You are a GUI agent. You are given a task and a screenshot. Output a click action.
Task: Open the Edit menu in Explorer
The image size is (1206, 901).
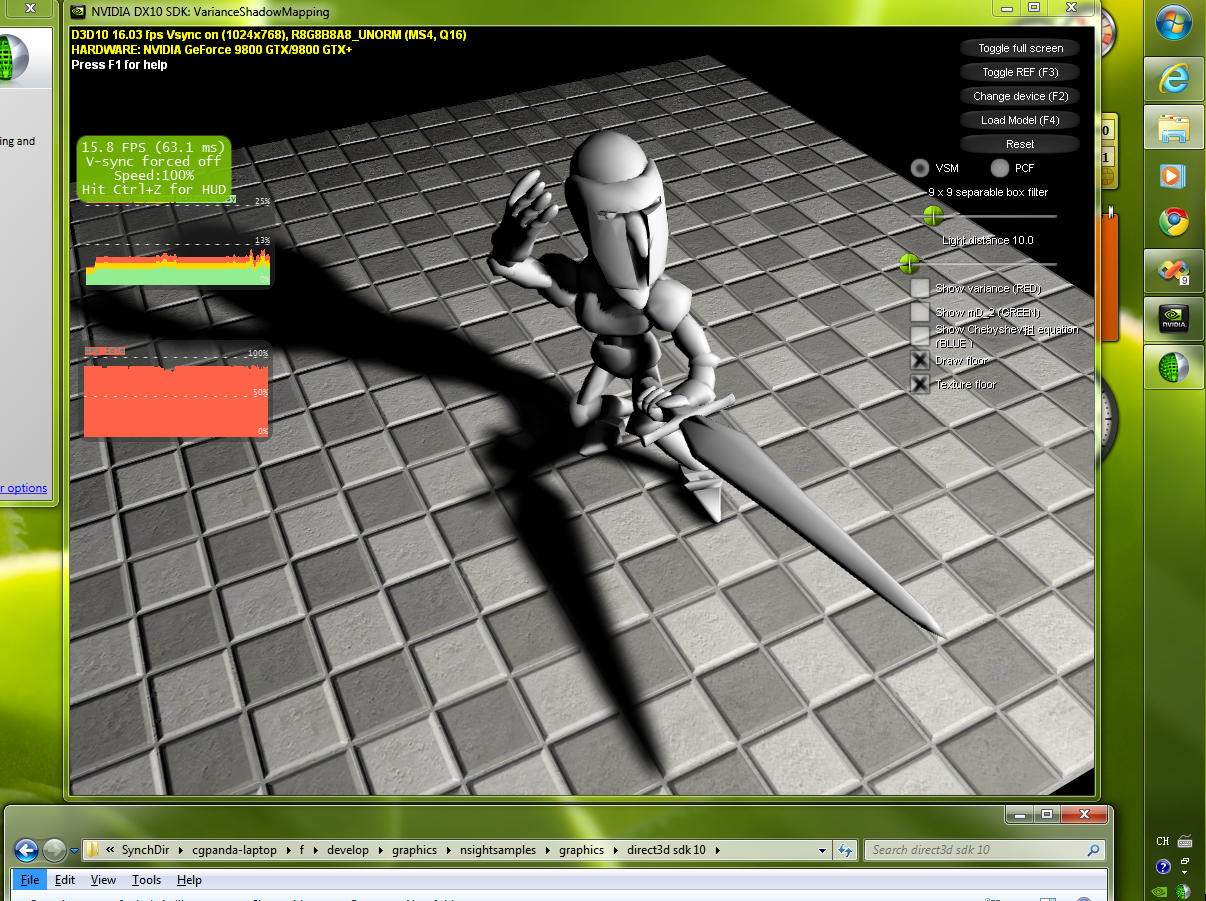click(x=65, y=880)
